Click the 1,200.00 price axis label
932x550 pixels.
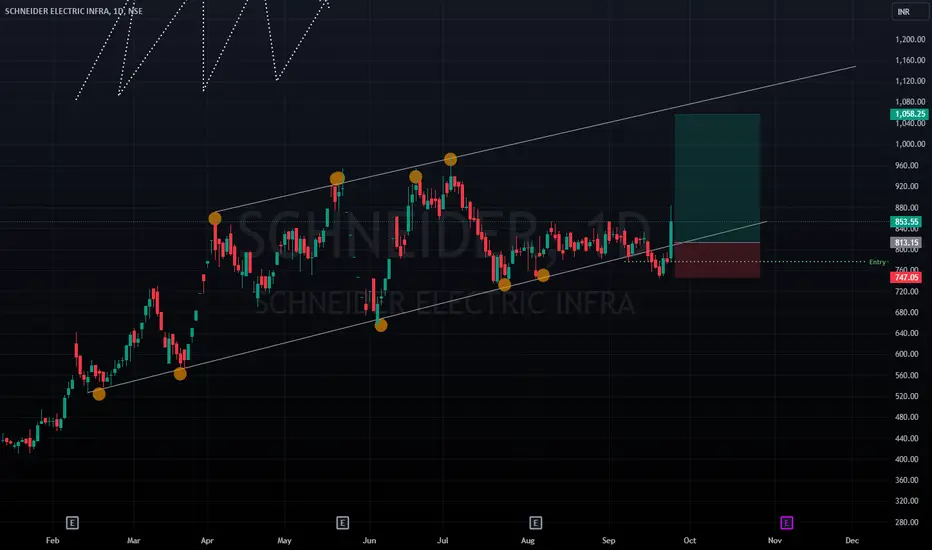910,39
